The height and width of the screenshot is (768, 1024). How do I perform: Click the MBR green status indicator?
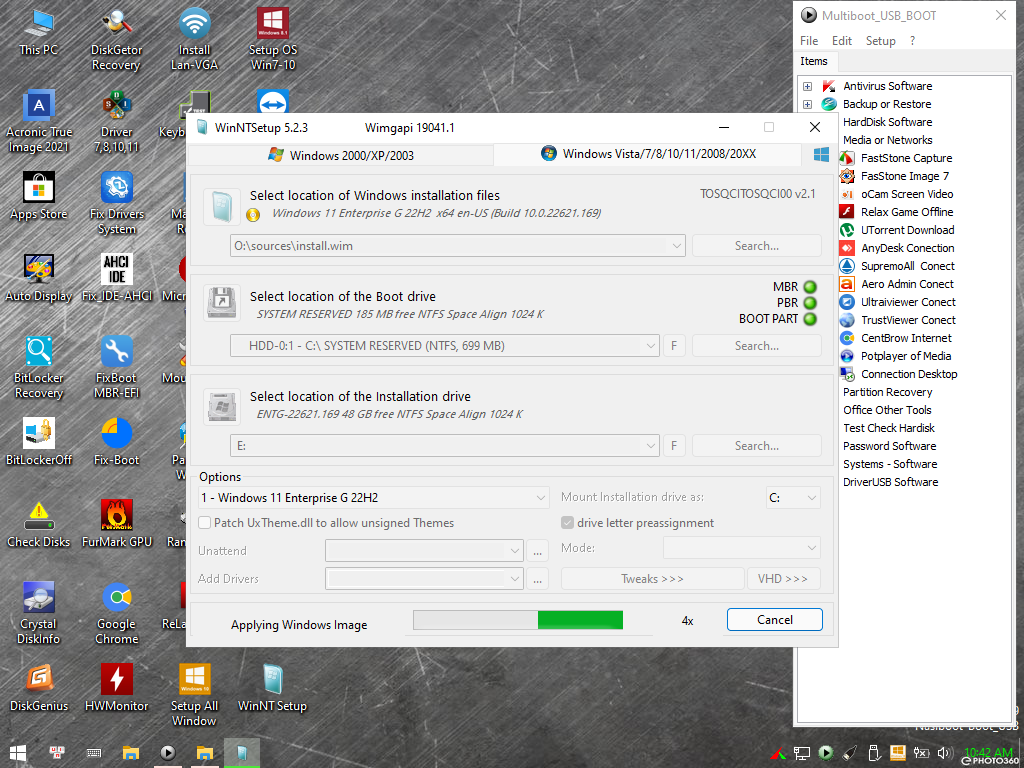tap(810, 287)
